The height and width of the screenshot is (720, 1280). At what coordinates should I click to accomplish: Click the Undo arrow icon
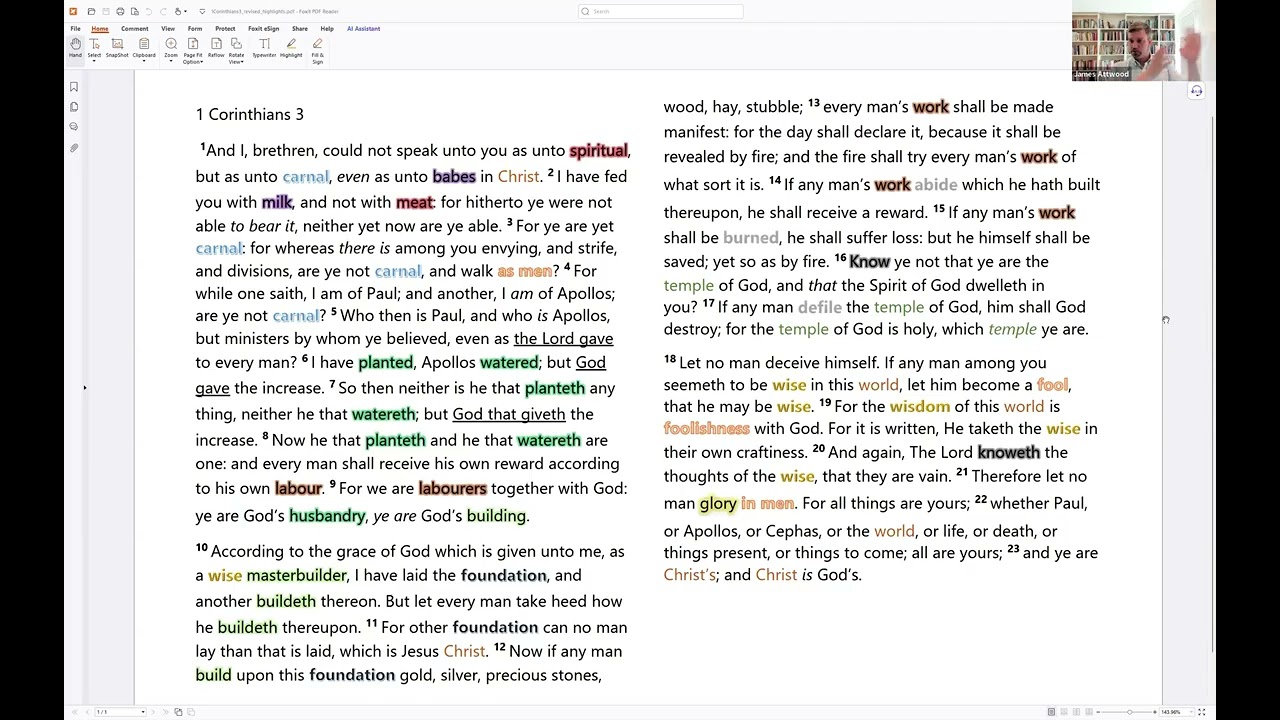pos(149,11)
